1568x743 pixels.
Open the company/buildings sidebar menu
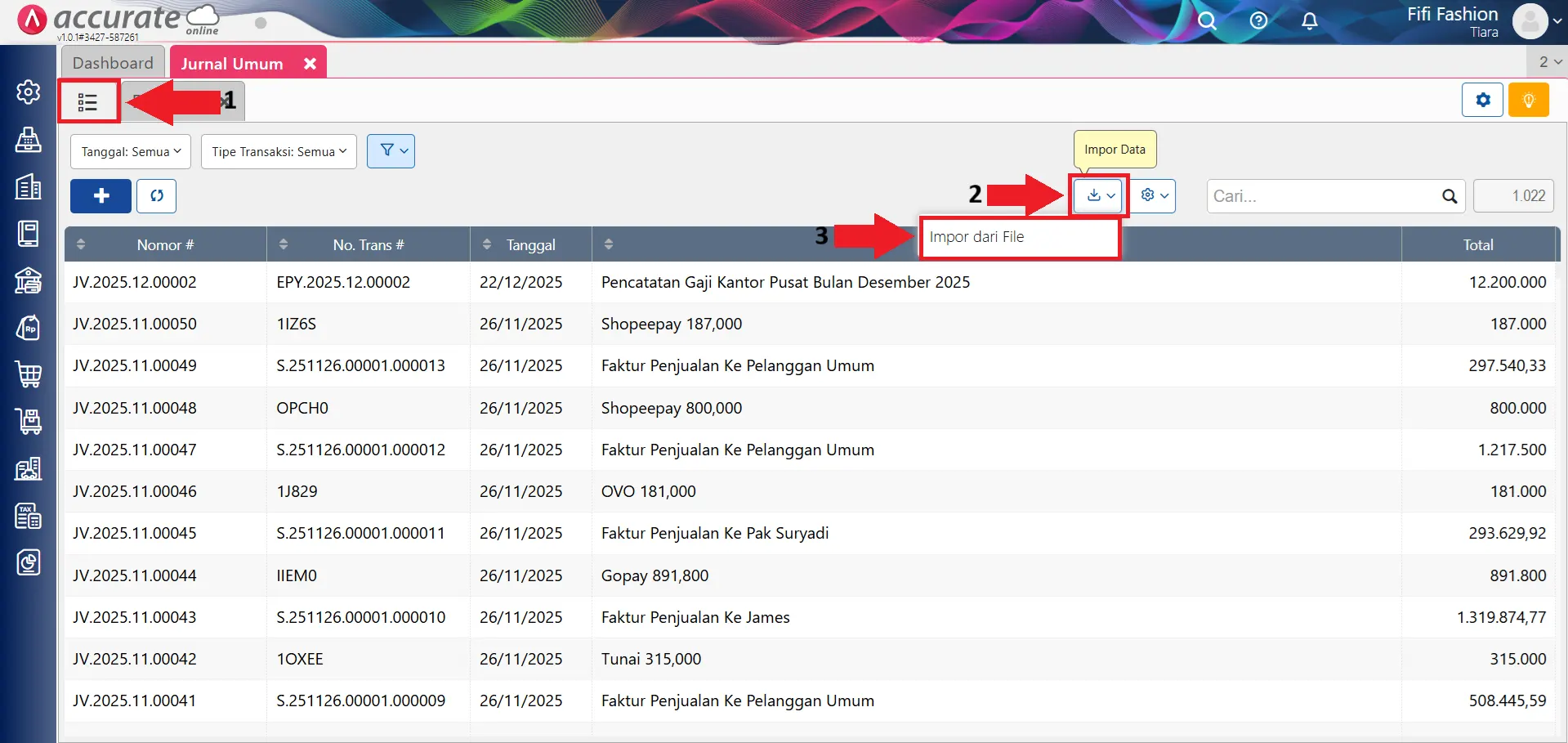[x=28, y=186]
